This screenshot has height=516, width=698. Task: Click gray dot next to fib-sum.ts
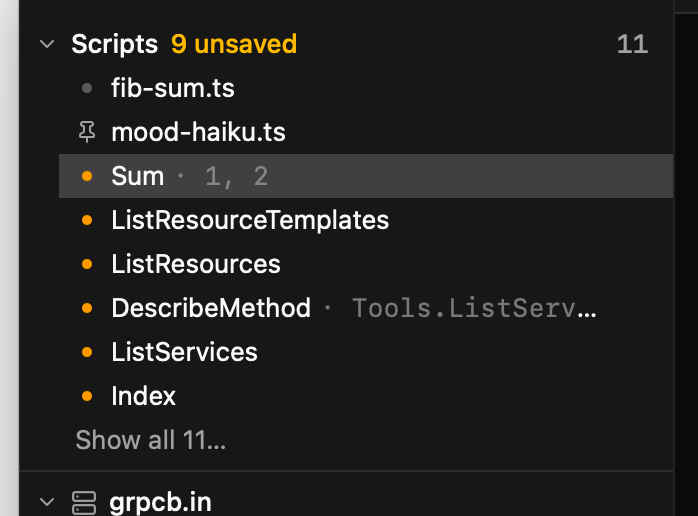pyautogui.click(x=87, y=88)
